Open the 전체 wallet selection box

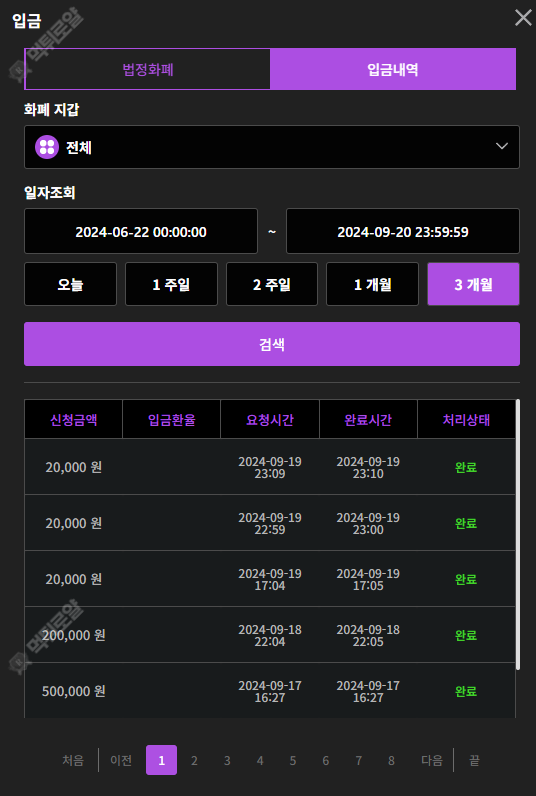[x=272, y=147]
